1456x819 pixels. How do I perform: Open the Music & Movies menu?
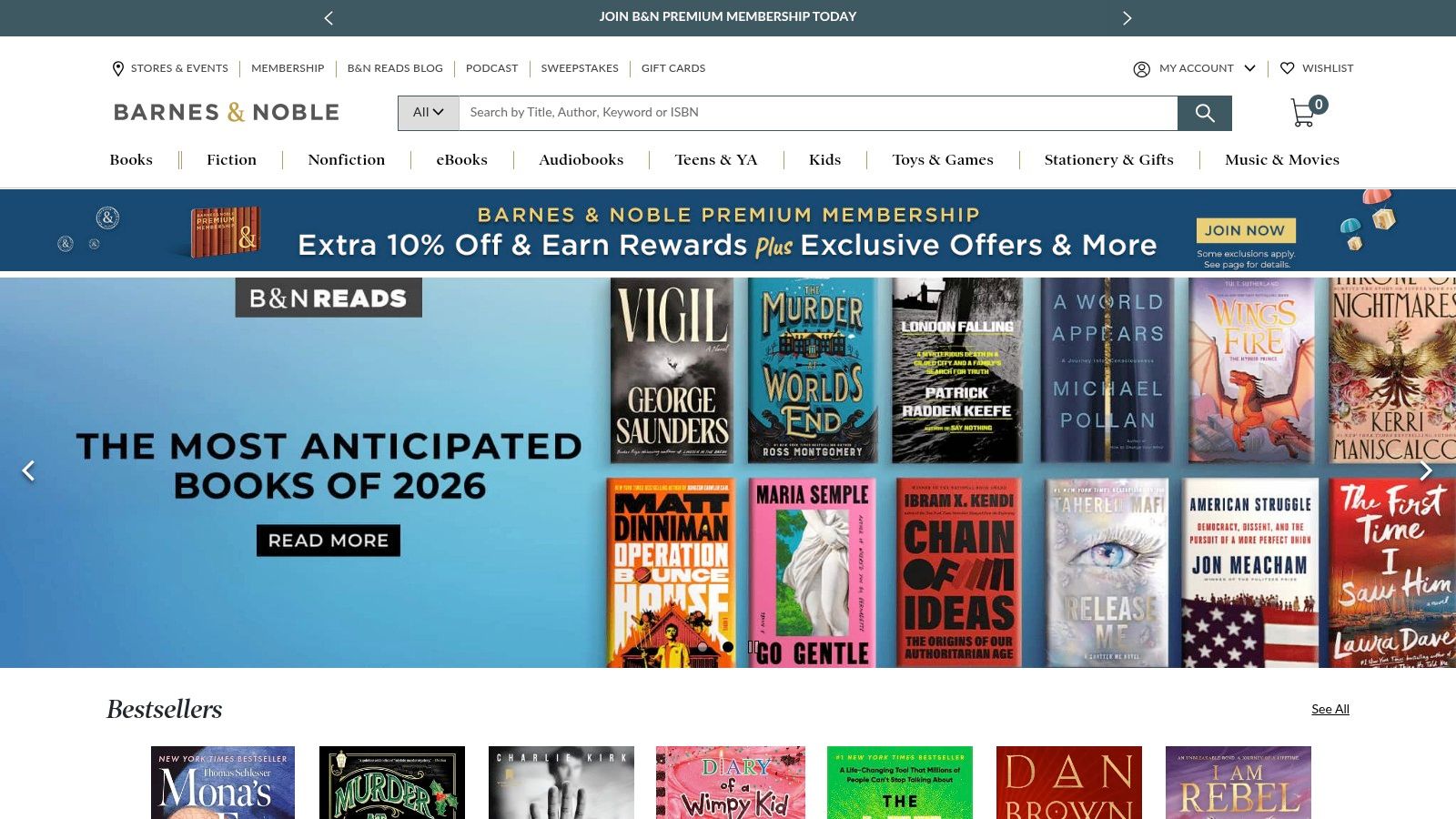tap(1281, 160)
